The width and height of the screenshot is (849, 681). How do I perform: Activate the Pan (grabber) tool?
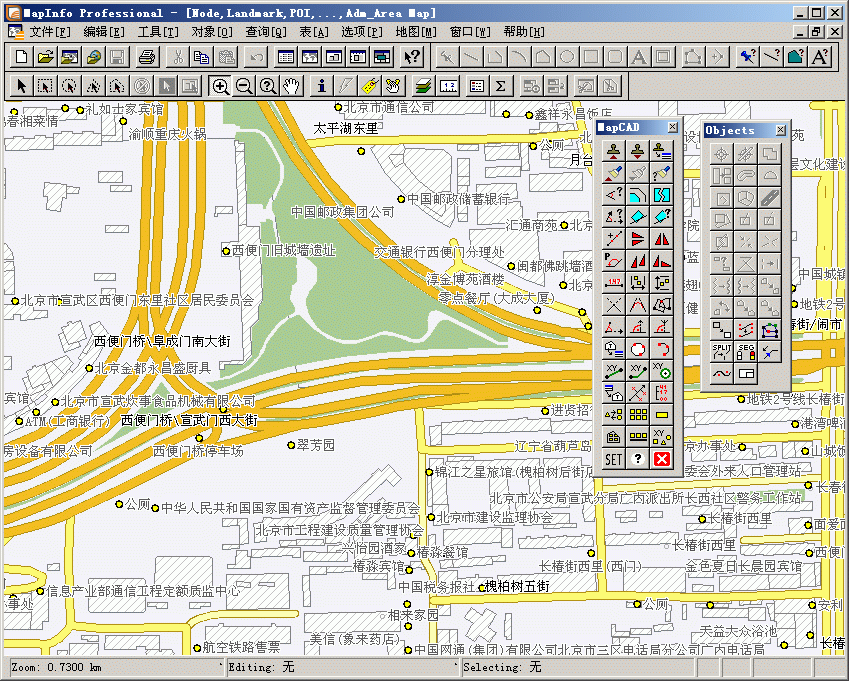tap(290, 85)
